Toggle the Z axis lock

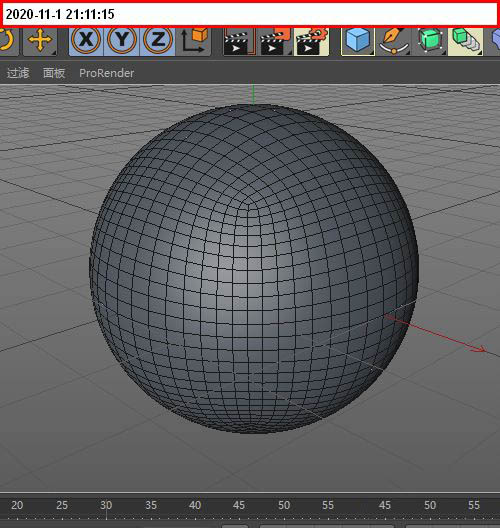click(x=158, y=40)
